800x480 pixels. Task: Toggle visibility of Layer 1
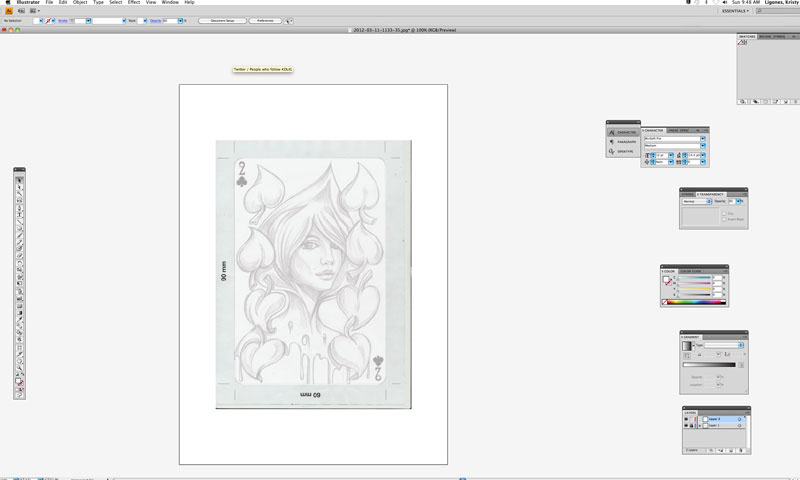pyautogui.click(x=686, y=425)
